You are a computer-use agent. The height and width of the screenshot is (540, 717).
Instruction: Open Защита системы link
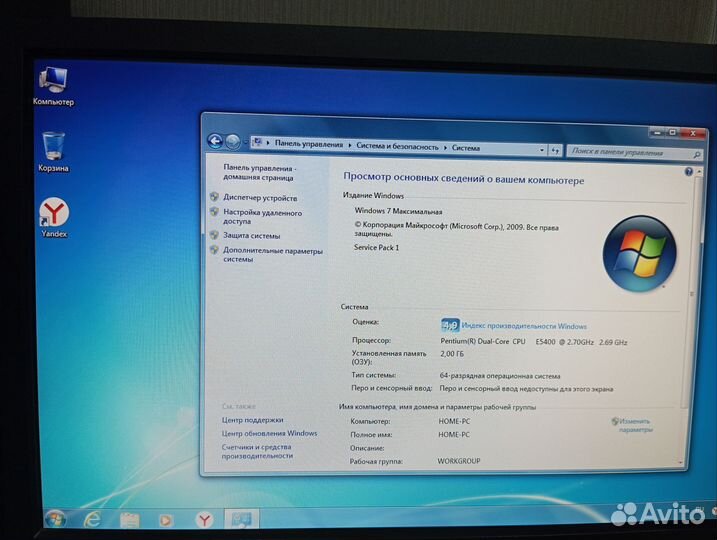[x=251, y=235]
